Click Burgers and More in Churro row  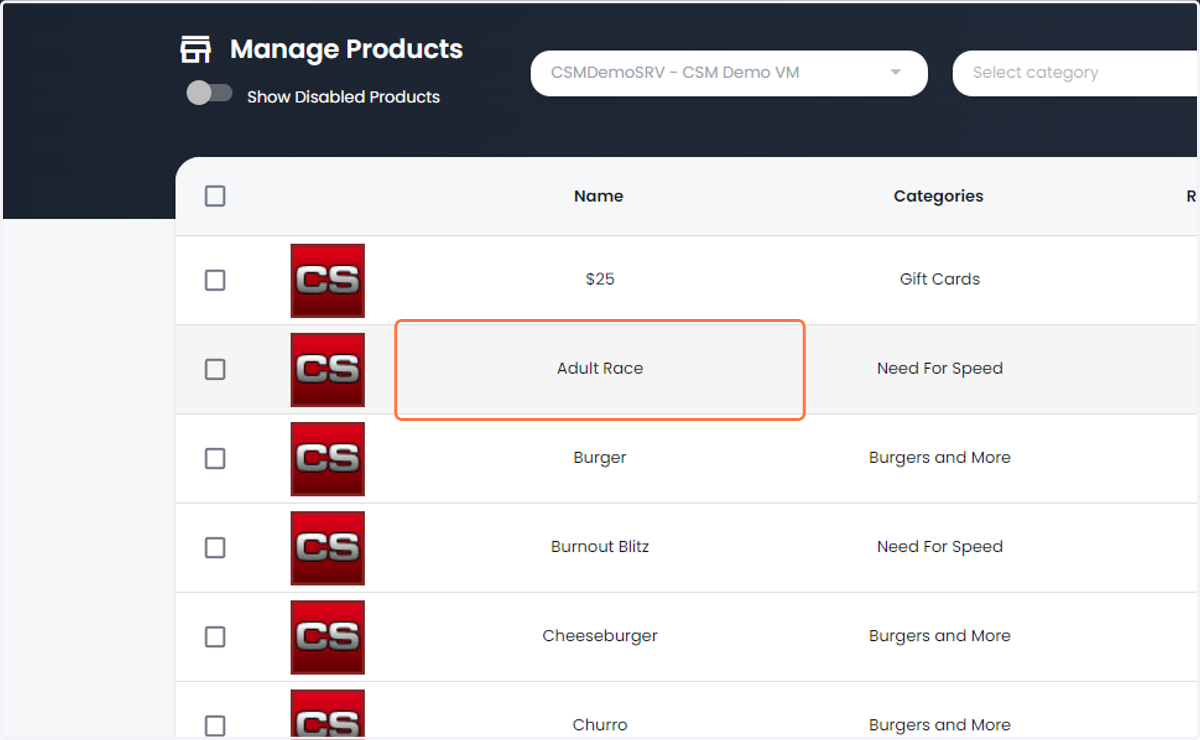(x=940, y=724)
